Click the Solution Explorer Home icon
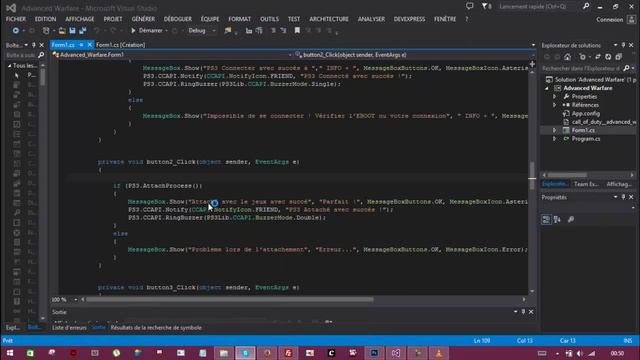The width and height of the screenshot is (640, 360). click(x=567, y=57)
